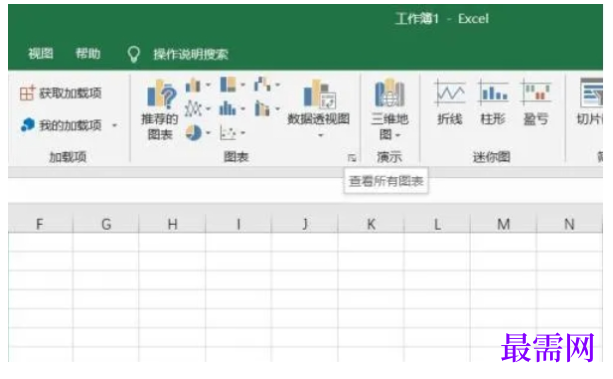
Task: Select column K header
Action: [x=371, y=224]
